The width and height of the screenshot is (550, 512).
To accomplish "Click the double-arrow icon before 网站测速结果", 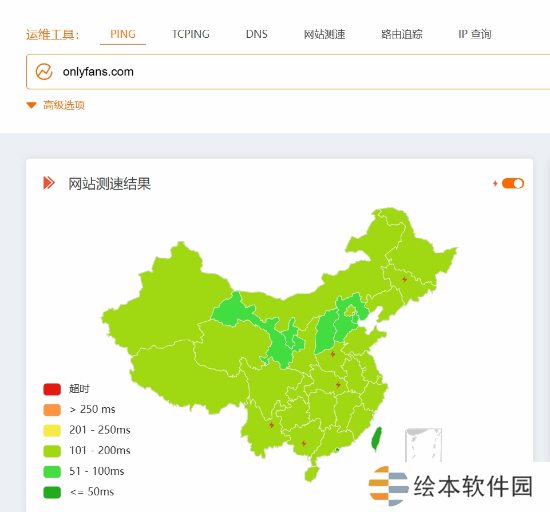I will [49, 183].
